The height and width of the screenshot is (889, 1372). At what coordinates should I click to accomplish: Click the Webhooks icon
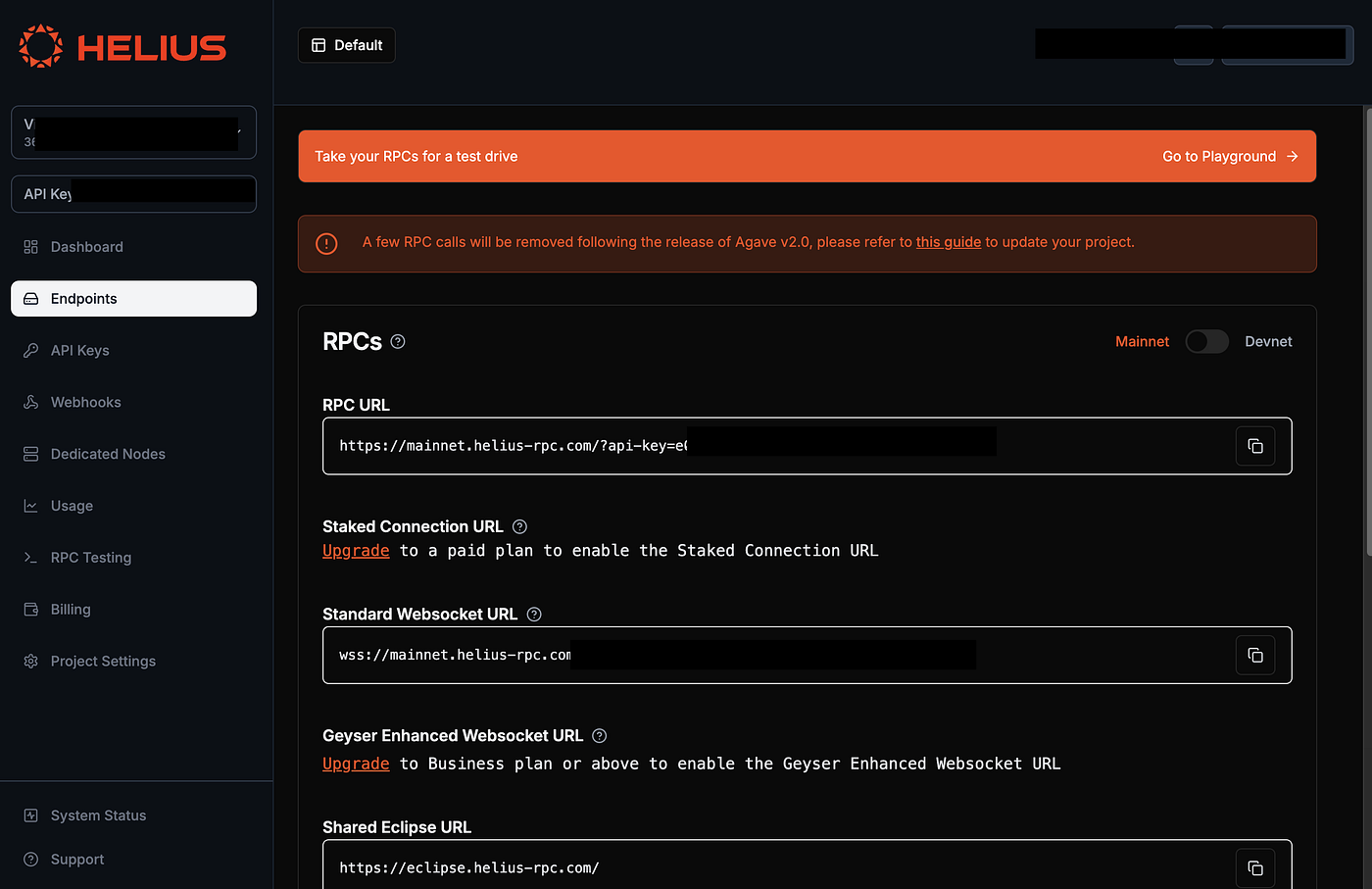point(30,403)
